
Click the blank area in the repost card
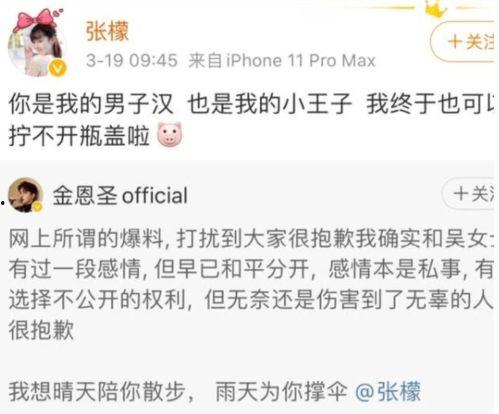point(248,361)
